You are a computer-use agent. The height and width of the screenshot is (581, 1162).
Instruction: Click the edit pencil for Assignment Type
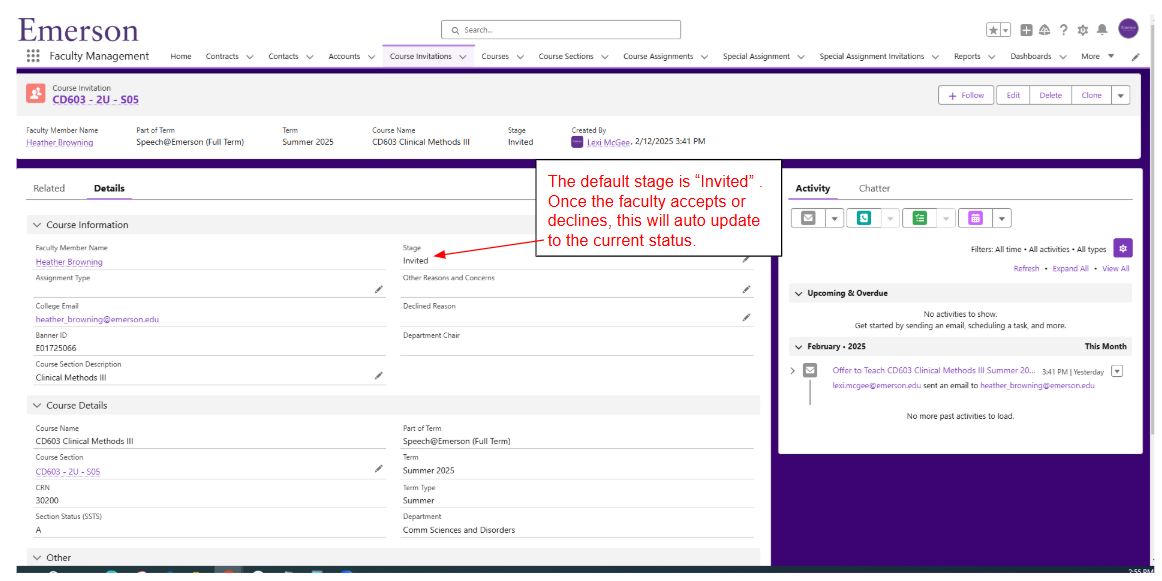click(x=379, y=289)
